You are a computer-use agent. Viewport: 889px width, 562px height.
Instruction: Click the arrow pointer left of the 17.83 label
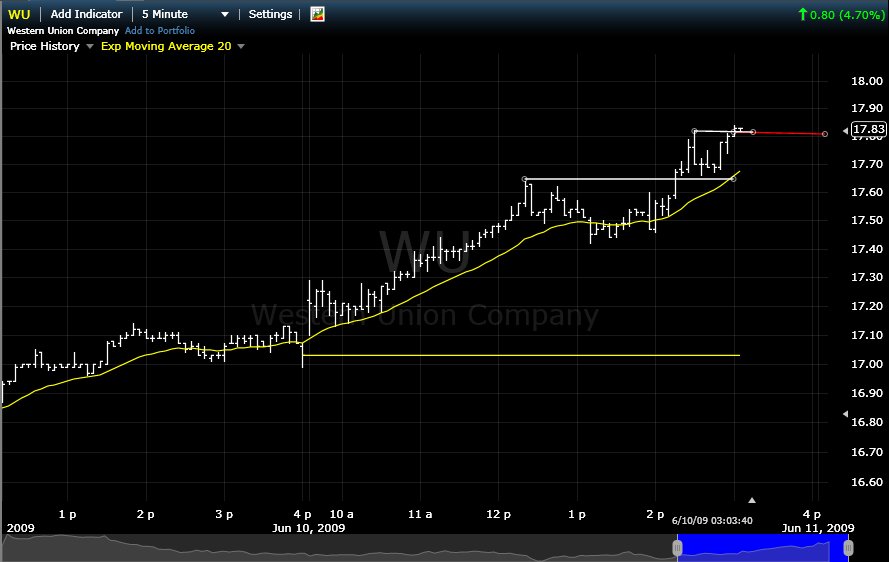[x=845, y=130]
